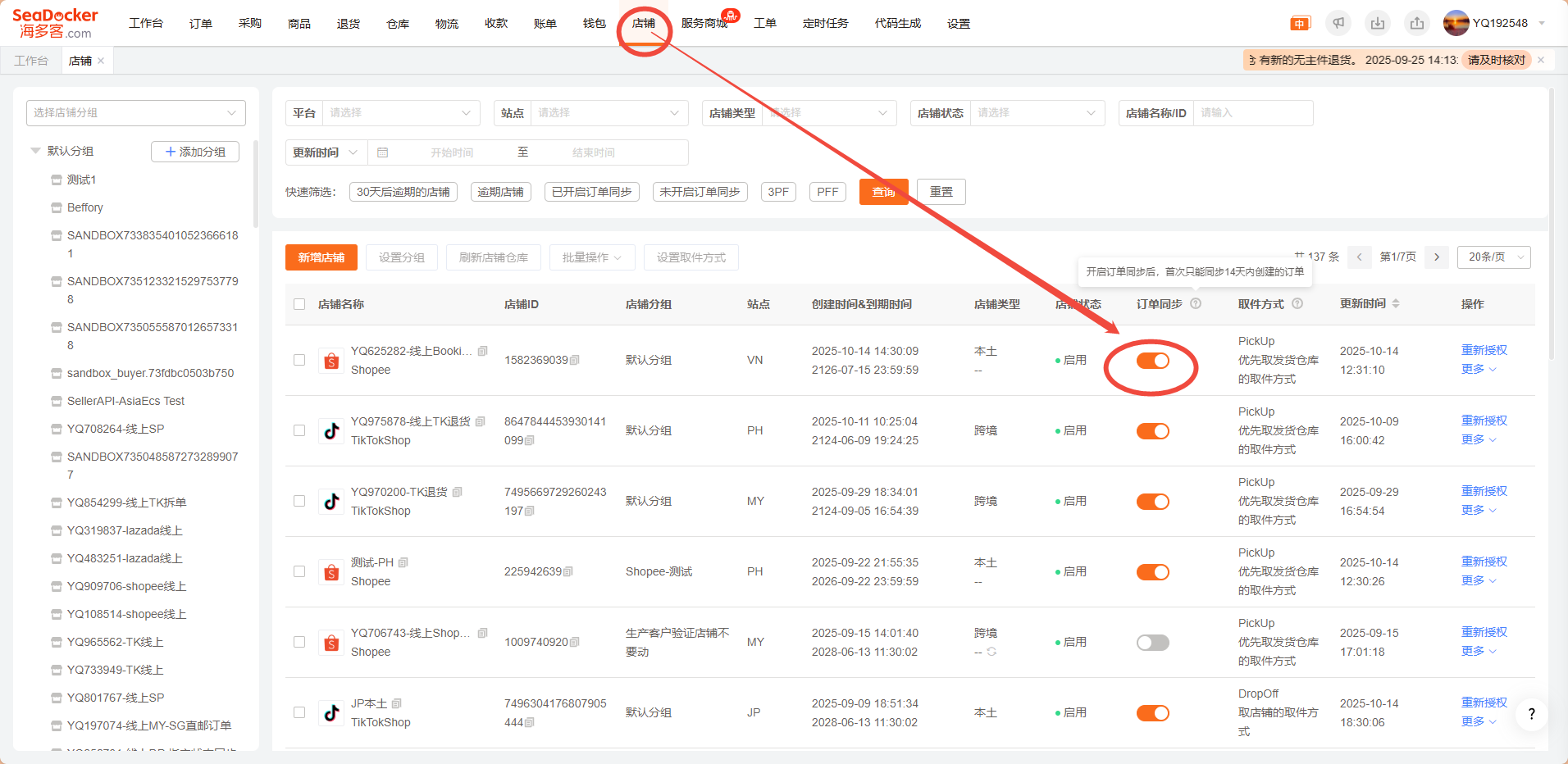Click calendar icon in the 更新时间 date range
Image resolution: width=1568 pixels, height=764 pixels.
(383, 152)
